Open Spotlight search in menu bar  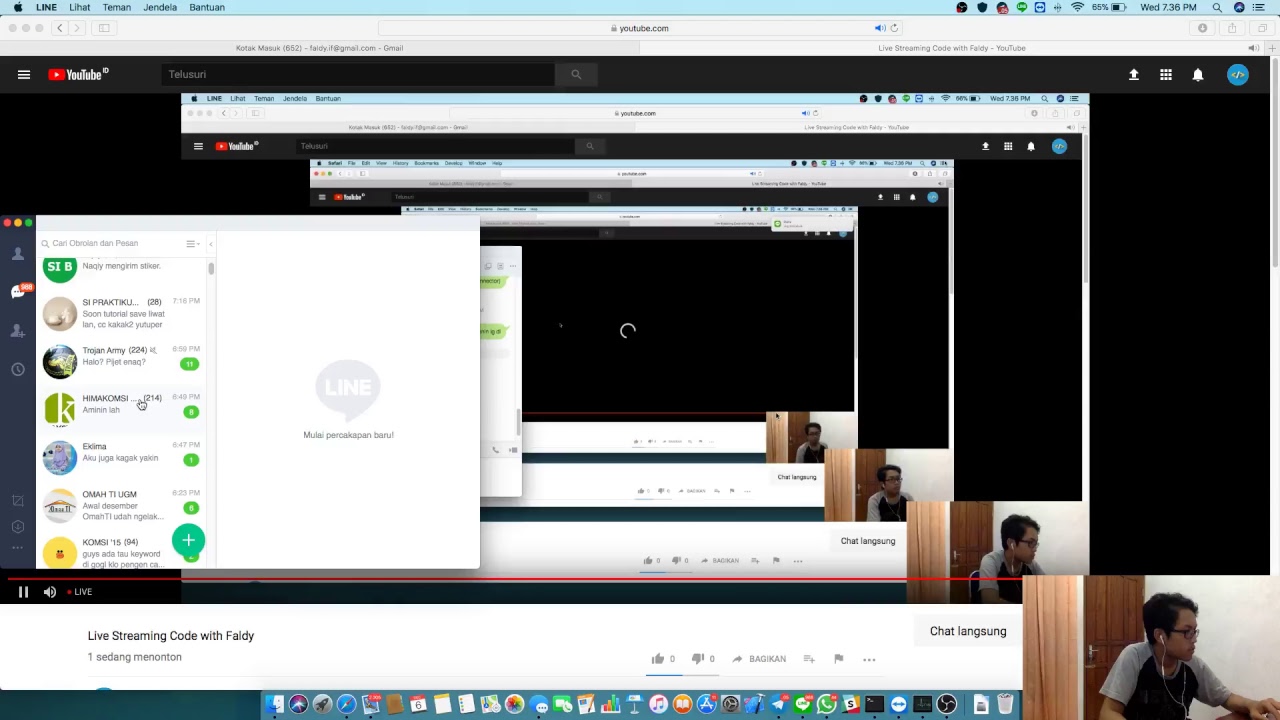1217,7
